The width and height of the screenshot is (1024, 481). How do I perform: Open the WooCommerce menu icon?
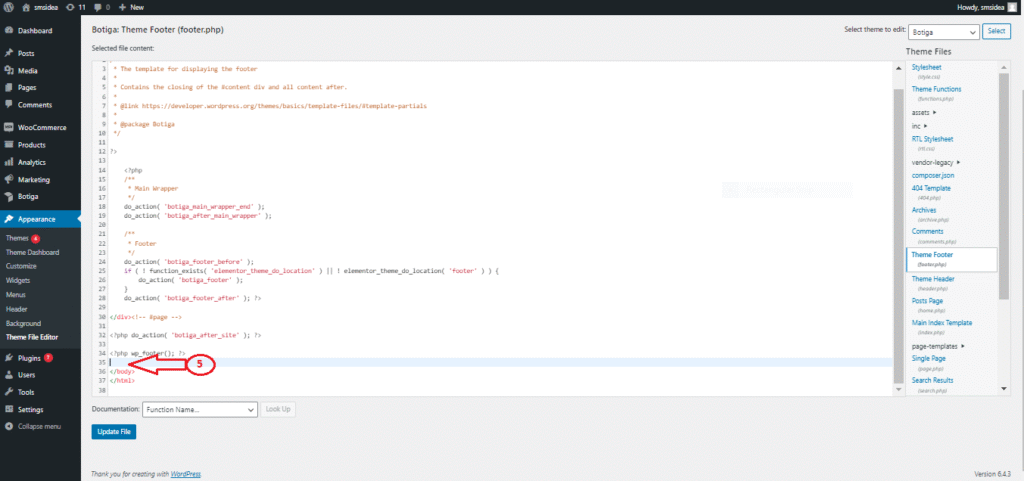[x=9, y=128]
